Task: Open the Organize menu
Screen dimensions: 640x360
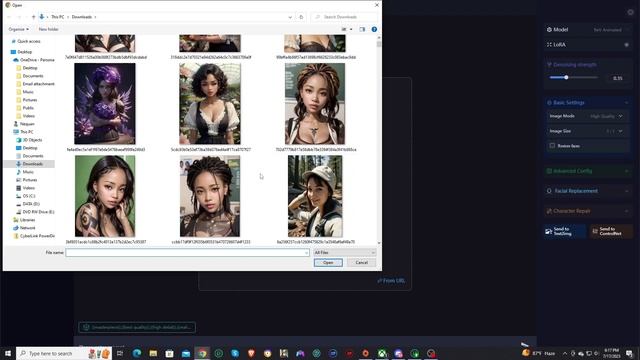Action: click(18, 29)
